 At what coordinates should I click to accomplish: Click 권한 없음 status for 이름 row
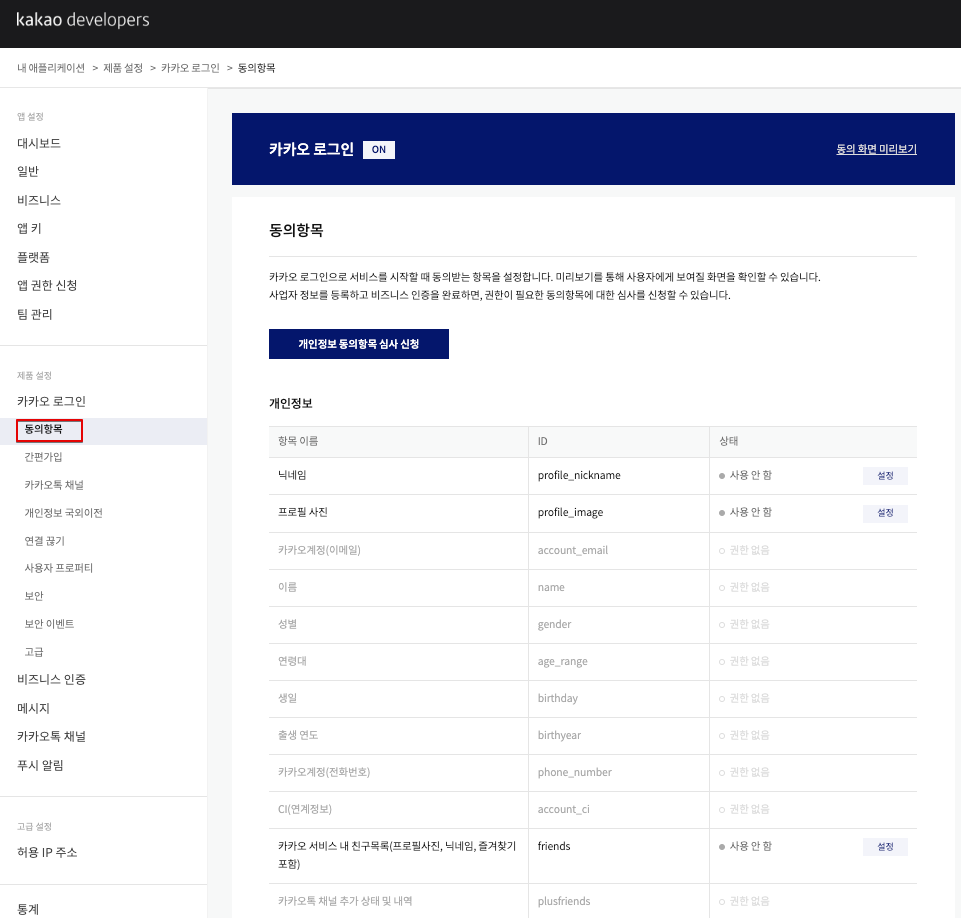(744, 587)
